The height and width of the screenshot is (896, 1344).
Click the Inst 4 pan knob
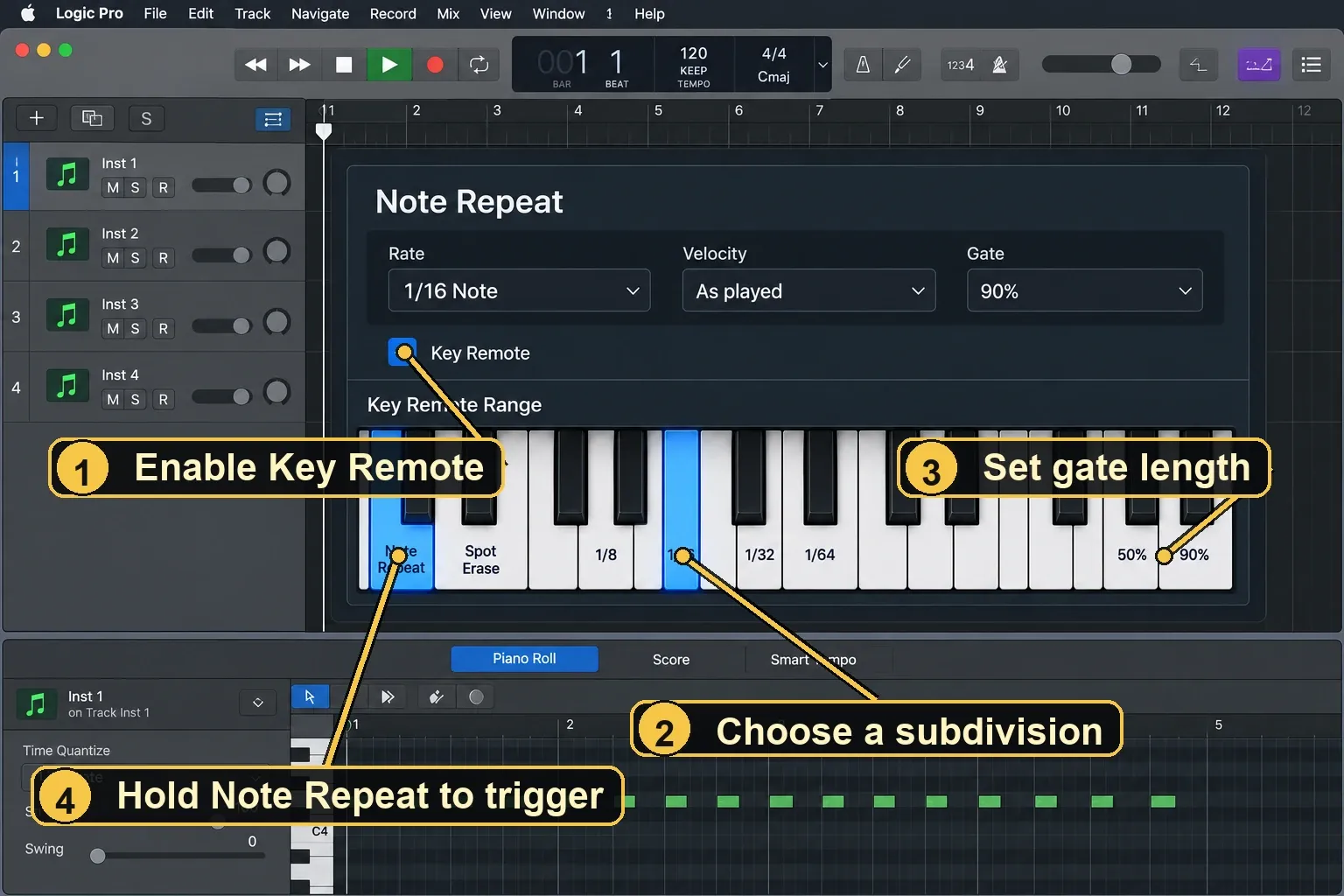click(276, 392)
